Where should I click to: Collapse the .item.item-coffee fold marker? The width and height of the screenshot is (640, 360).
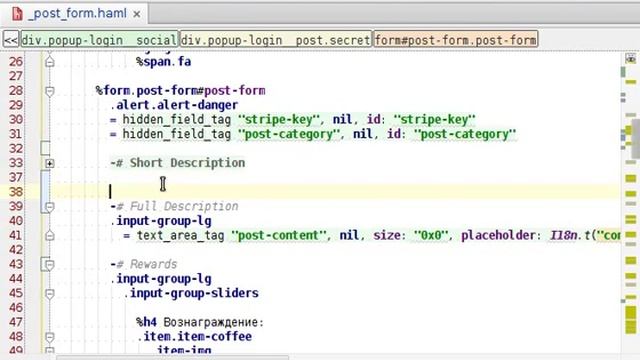(49, 337)
